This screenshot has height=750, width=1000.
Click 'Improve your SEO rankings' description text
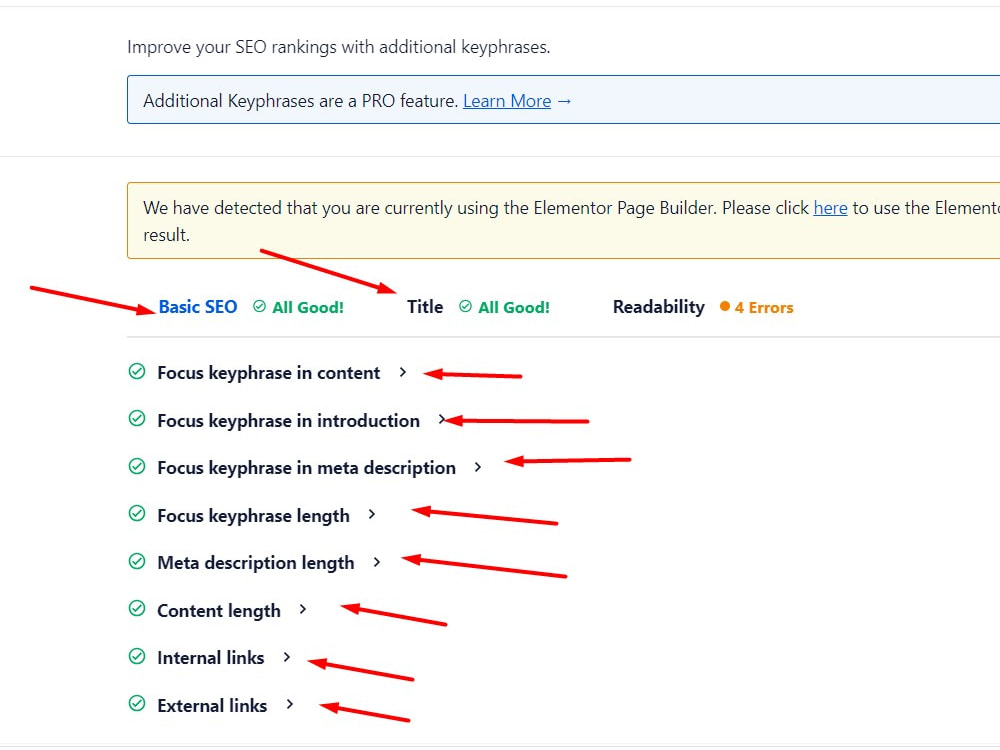click(x=339, y=47)
